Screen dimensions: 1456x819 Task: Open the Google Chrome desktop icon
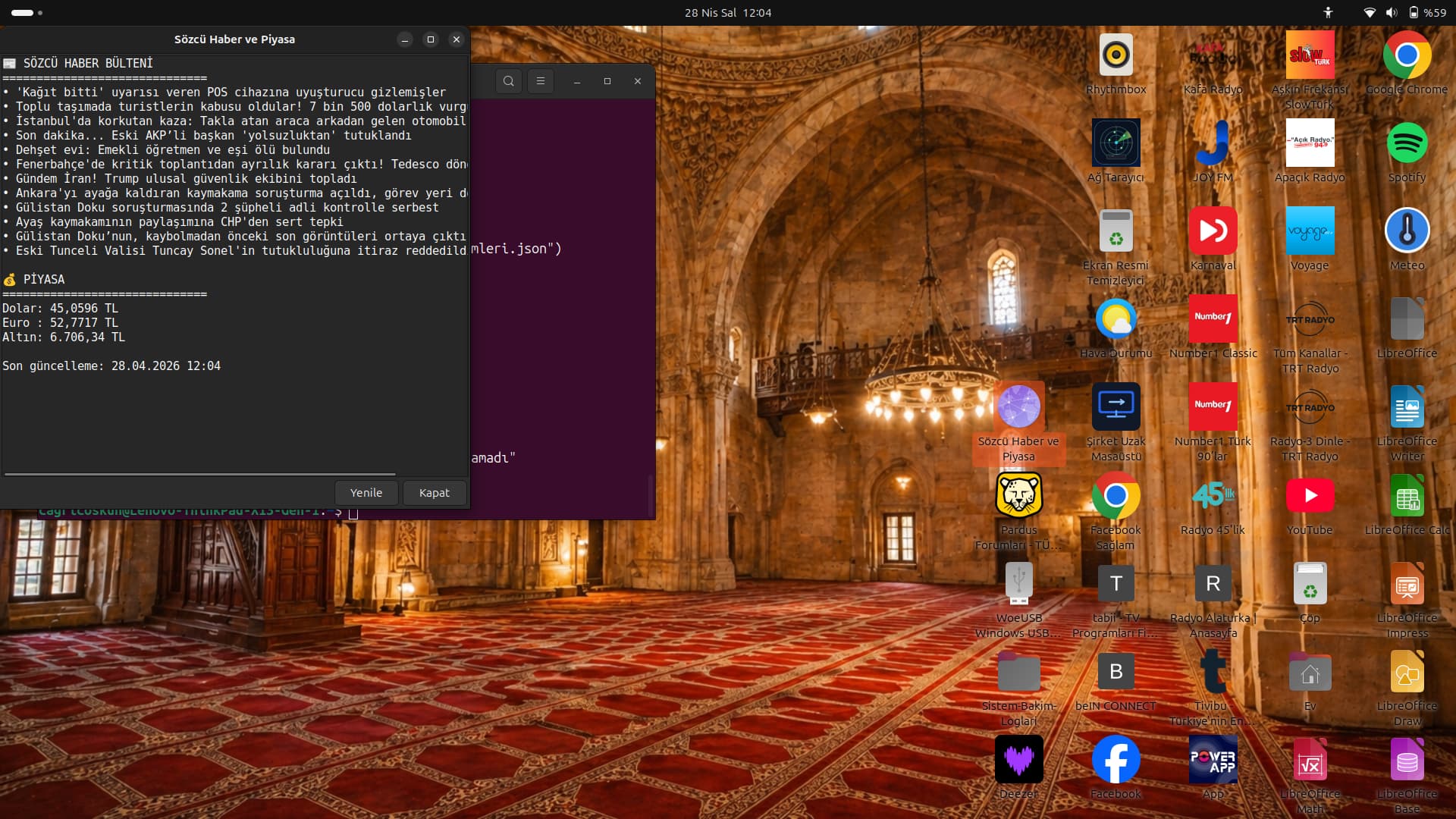[1407, 55]
